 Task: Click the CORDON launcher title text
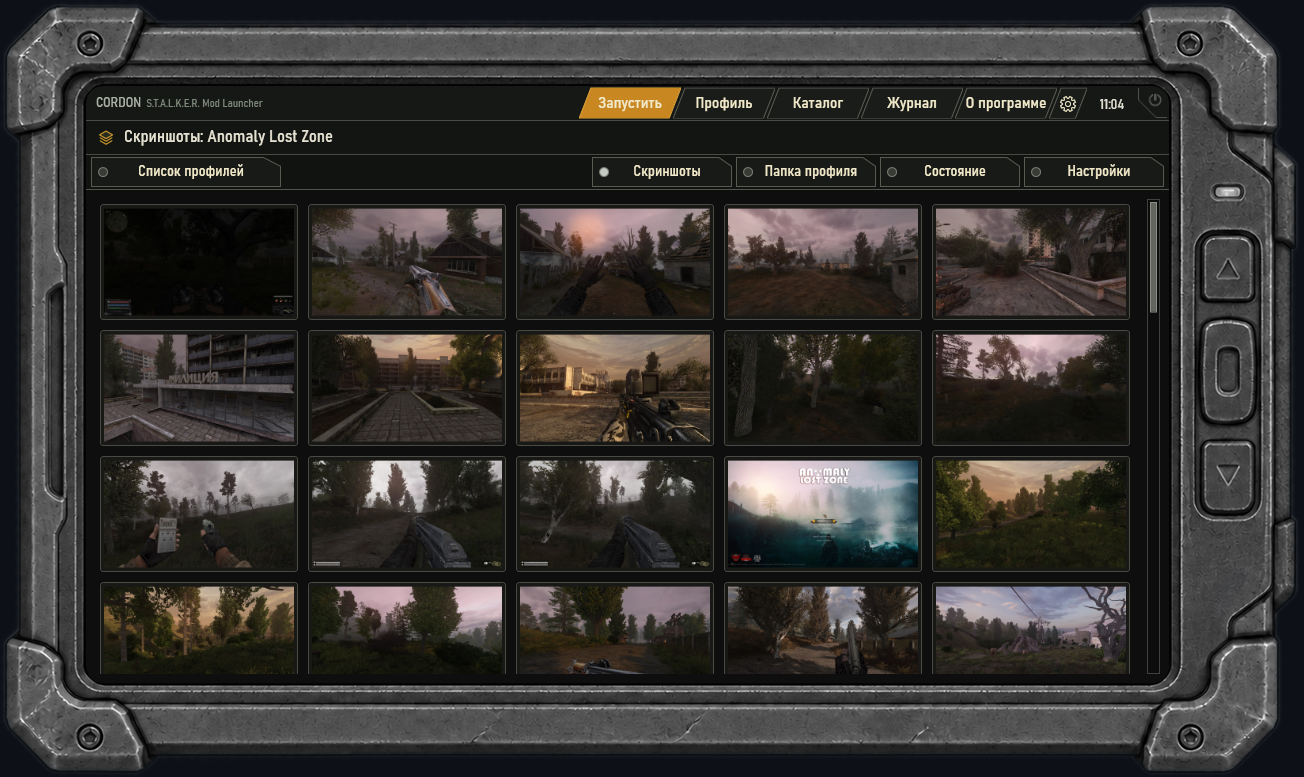118,102
